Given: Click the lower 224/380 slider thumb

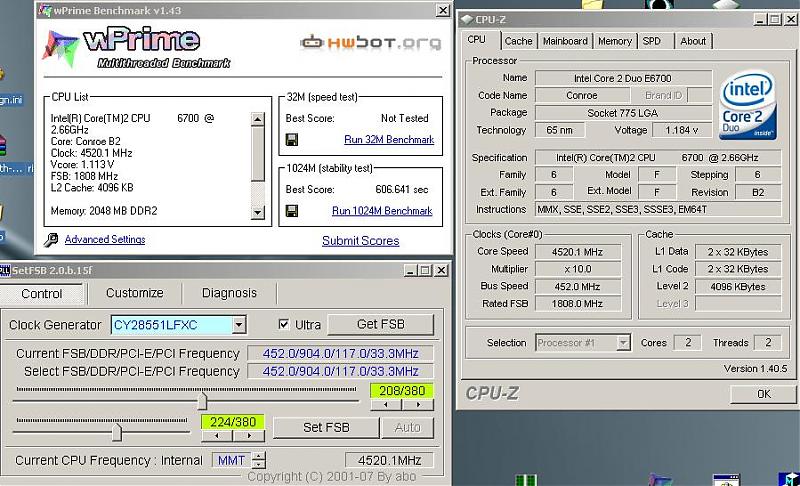Looking at the screenshot, I should pos(117,432).
